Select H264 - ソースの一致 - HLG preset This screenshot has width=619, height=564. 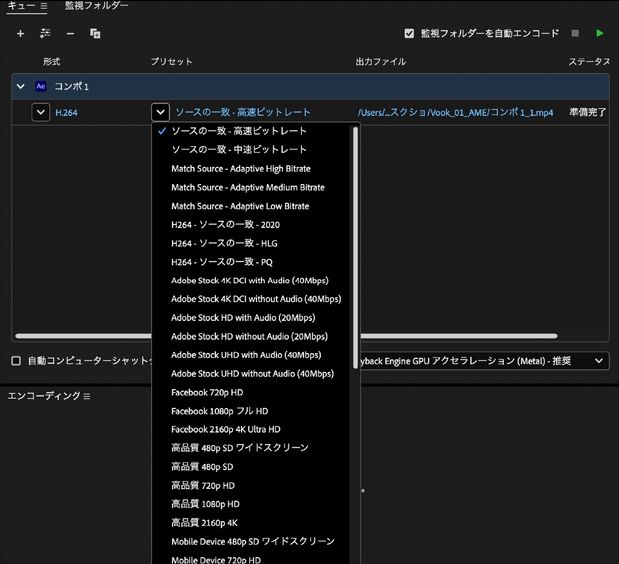[x=252, y=243]
